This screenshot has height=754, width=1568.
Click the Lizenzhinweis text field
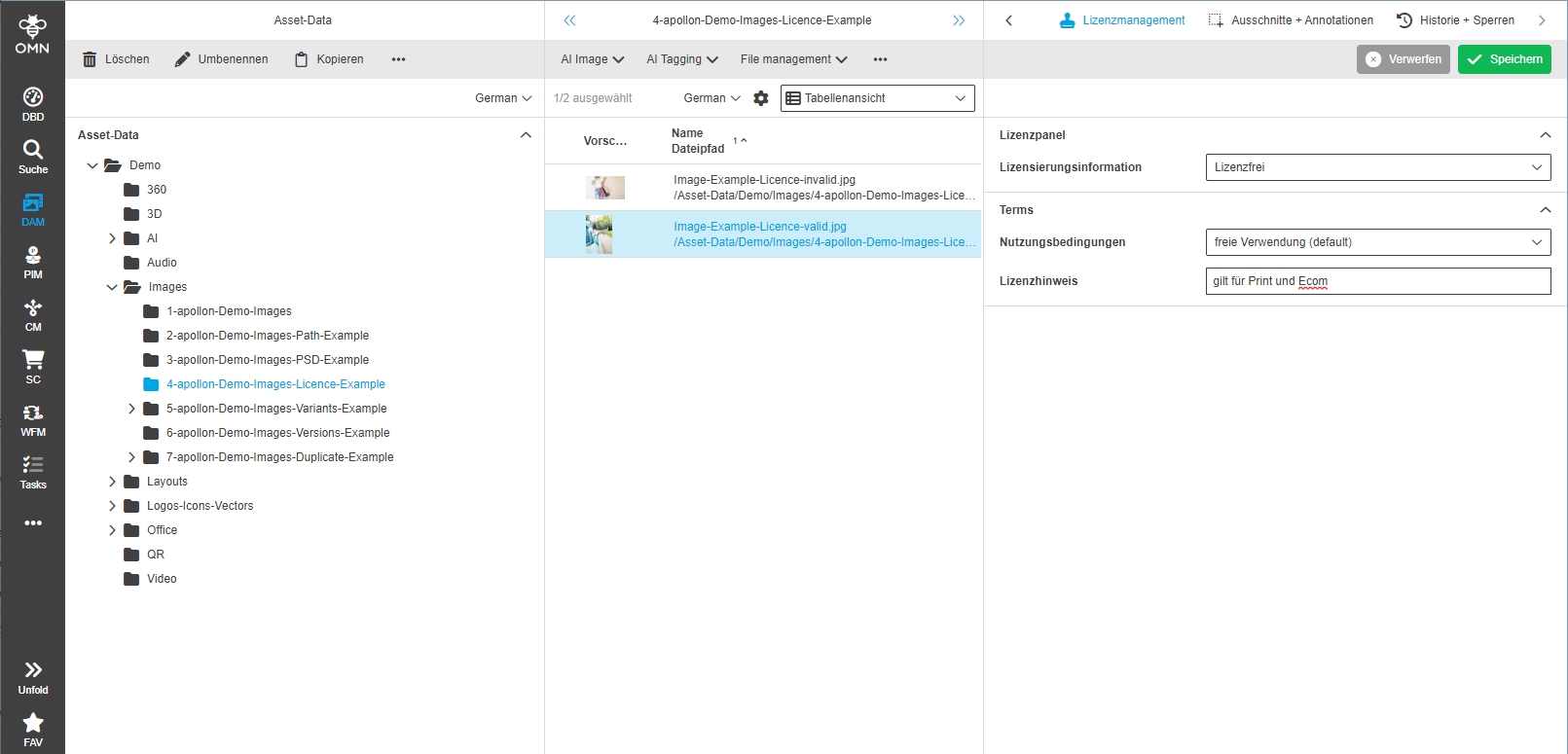[1377, 281]
